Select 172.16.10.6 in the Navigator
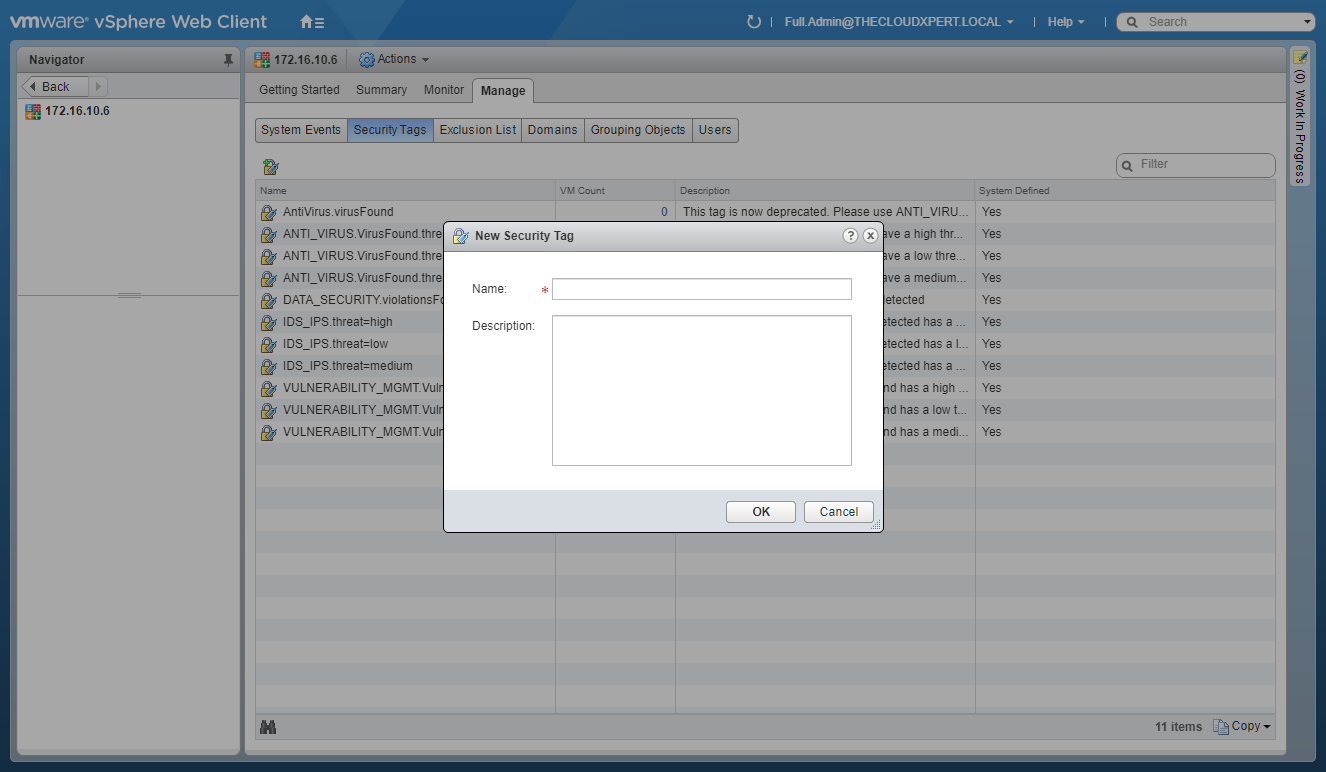This screenshot has width=1326, height=772. tap(77, 111)
